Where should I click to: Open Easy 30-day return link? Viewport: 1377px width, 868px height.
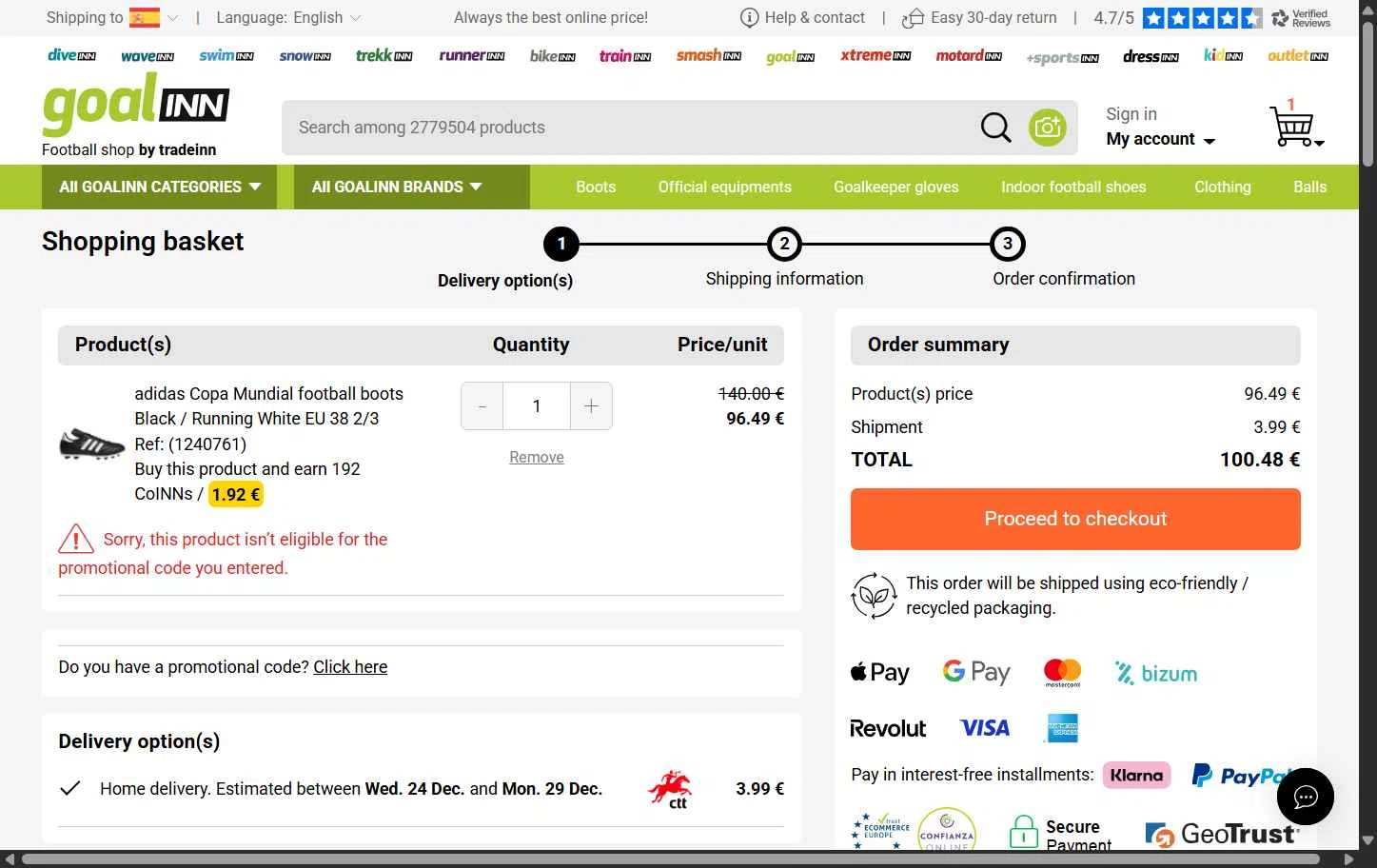pyautogui.click(x=980, y=17)
